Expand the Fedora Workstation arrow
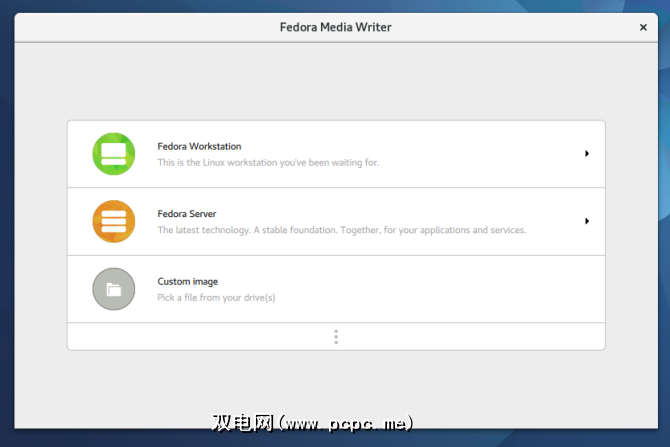Viewport: 670px width, 447px height. 587,153
